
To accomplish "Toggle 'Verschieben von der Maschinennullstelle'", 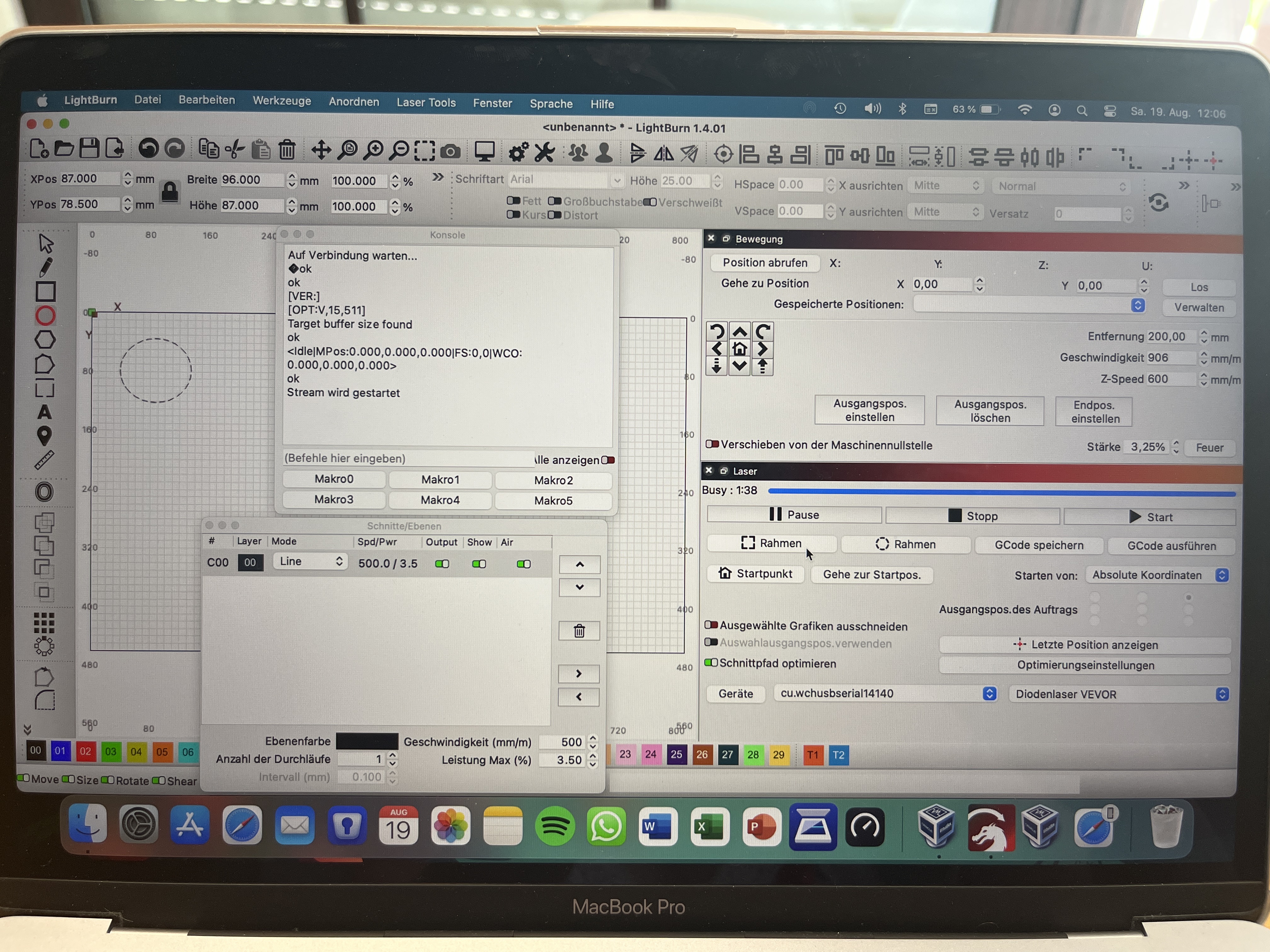I will click(x=712, y=444).
